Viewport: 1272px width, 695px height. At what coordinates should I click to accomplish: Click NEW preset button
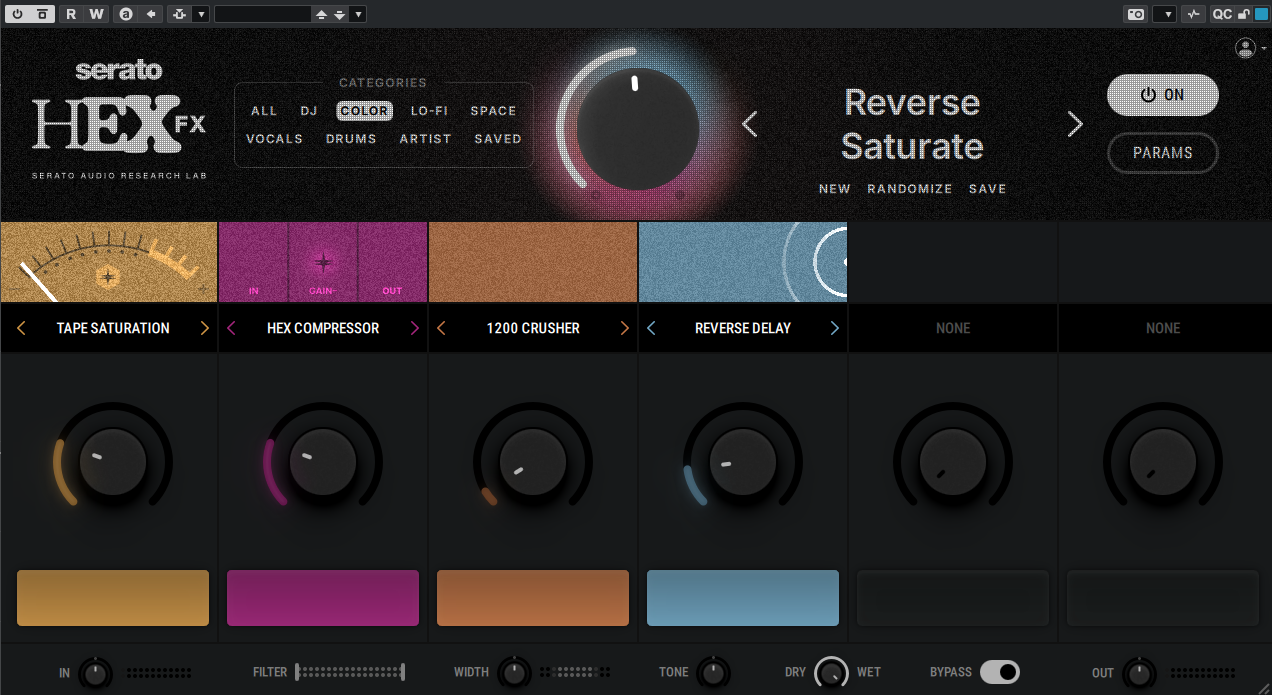click(x=835, y=189)
